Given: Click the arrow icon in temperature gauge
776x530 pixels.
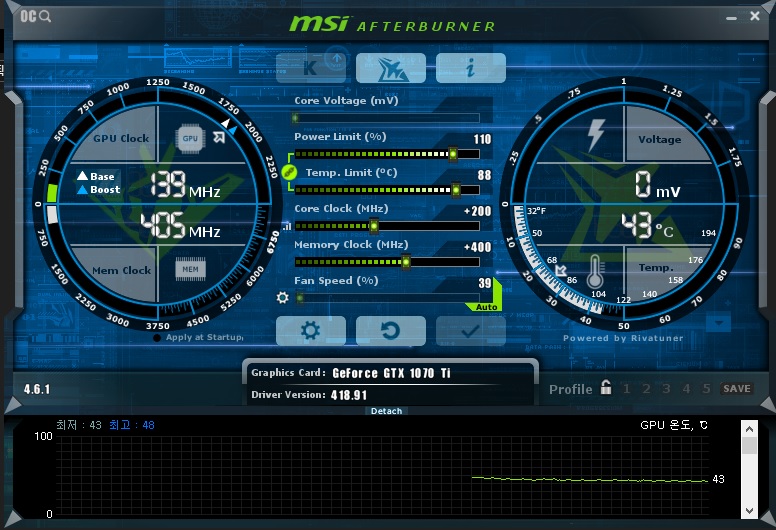Looking at the screenshot, I should 561,270.
